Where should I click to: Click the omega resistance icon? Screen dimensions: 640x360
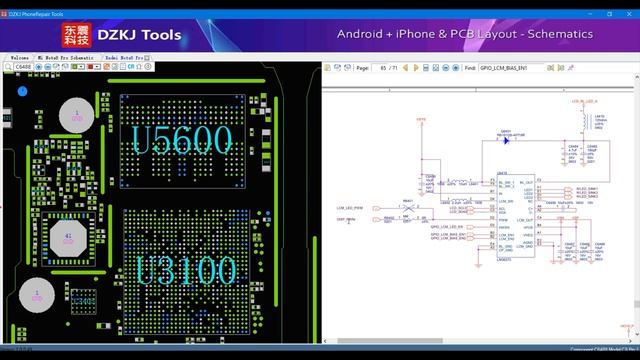coord(139,67)
